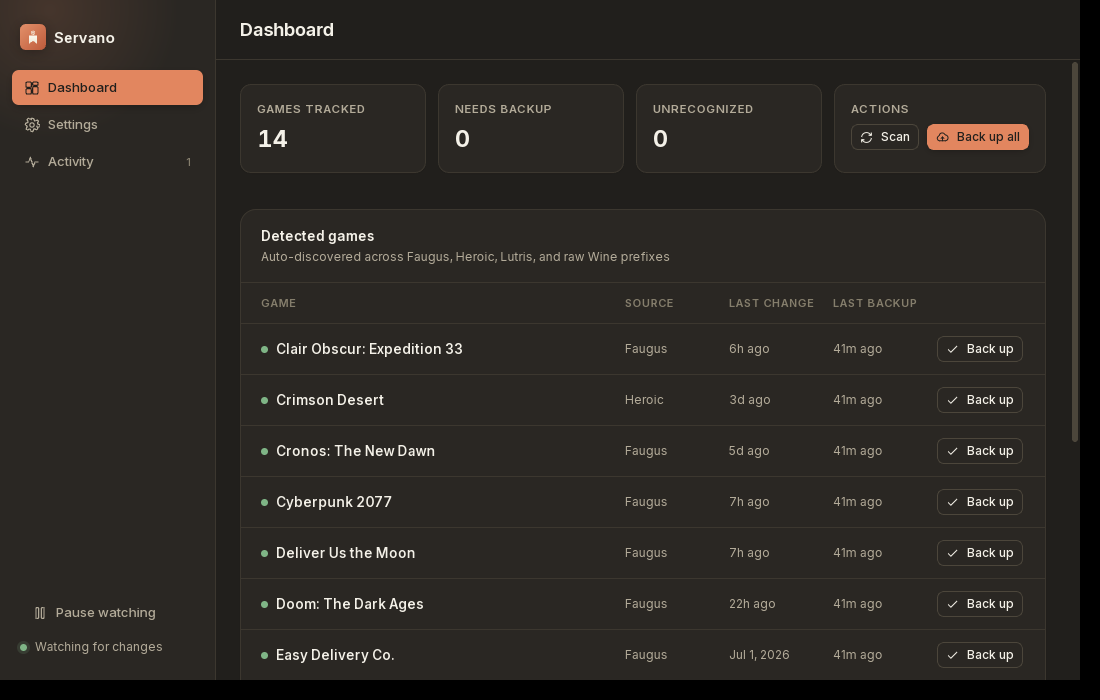Click the Dashboard page title
The width and height of the screenshot is (1100, 700).
287,29
